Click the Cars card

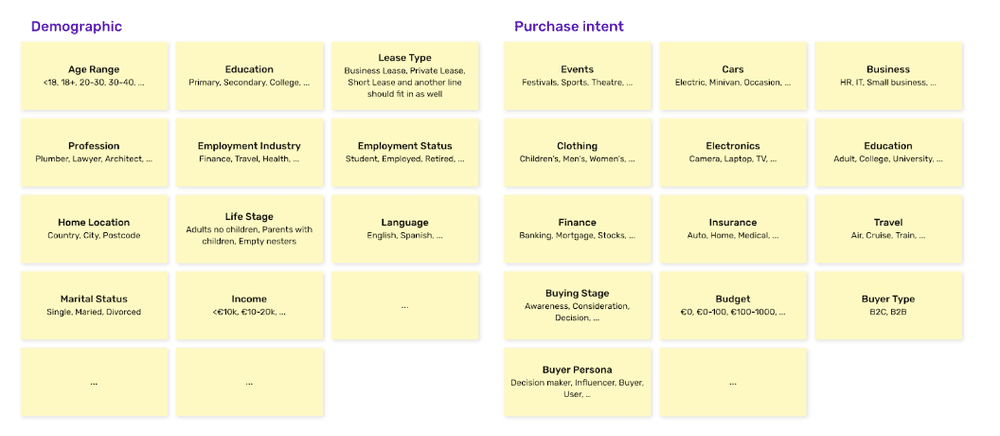(x=733, y=76)
